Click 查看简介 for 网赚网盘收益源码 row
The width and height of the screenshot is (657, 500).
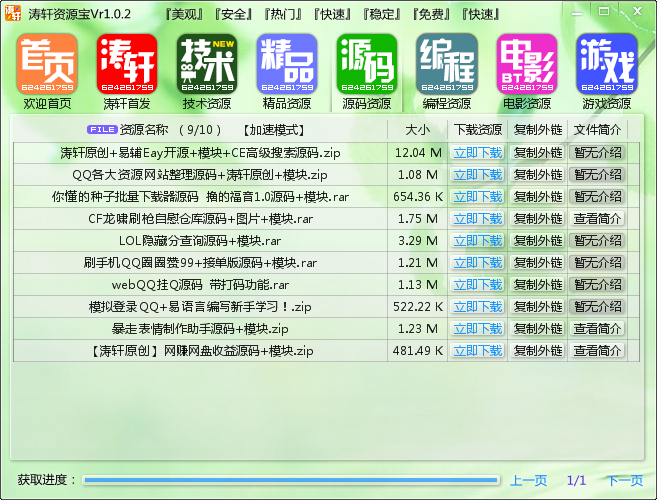click(597, 351)
